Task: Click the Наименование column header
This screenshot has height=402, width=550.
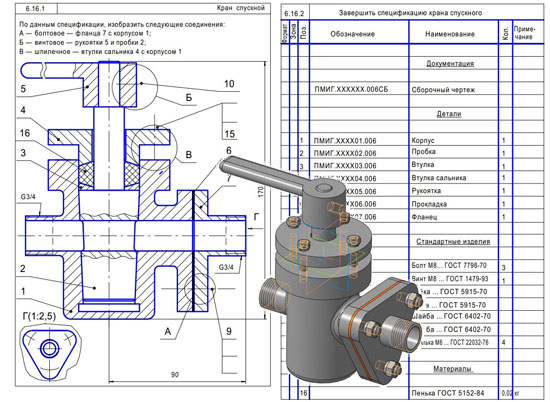Action: click(450, 34)
